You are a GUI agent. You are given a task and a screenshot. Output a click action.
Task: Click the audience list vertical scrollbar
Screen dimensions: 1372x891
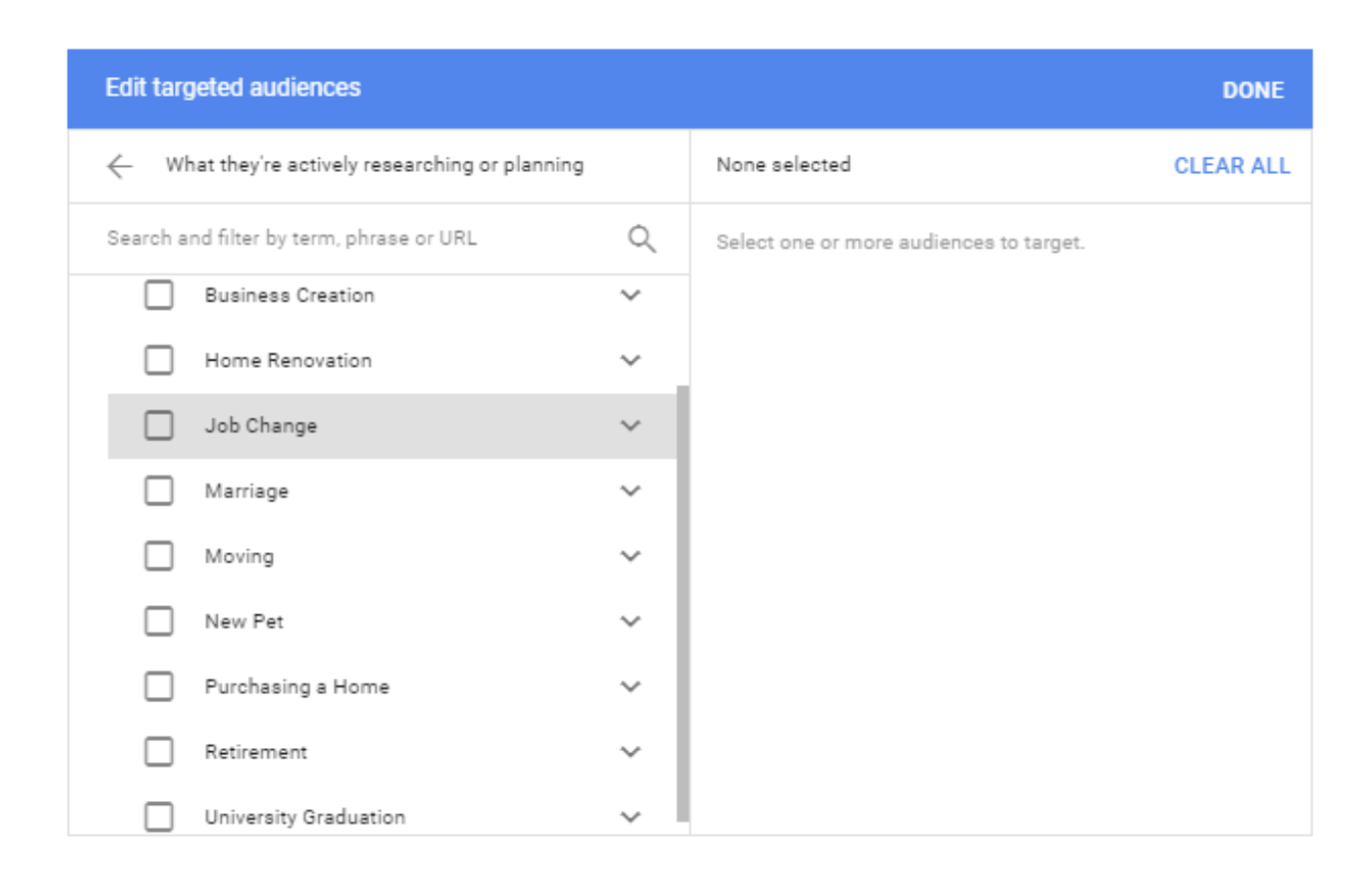click(683, 603)
